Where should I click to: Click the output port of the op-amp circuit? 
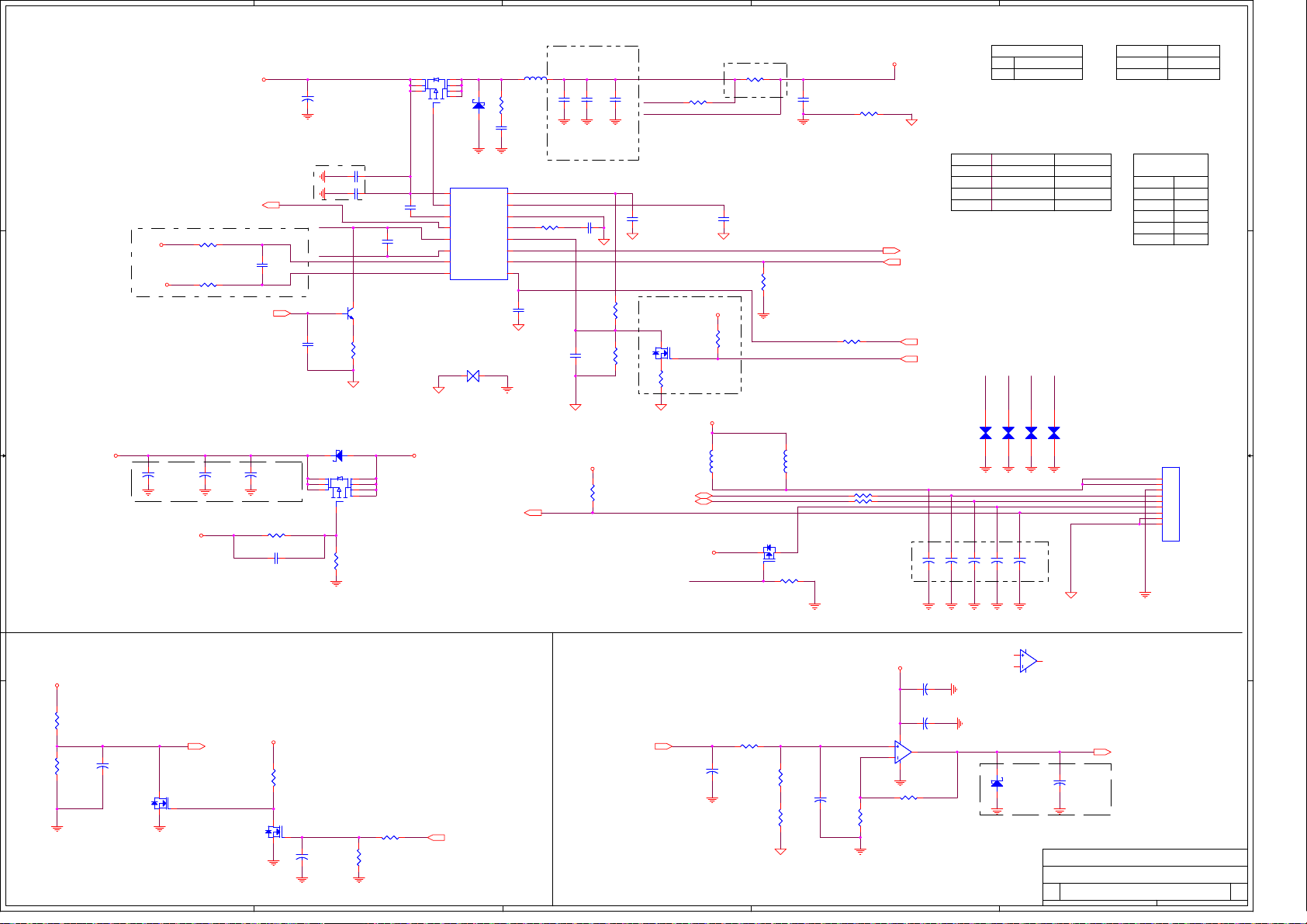tap(1102, 752)
